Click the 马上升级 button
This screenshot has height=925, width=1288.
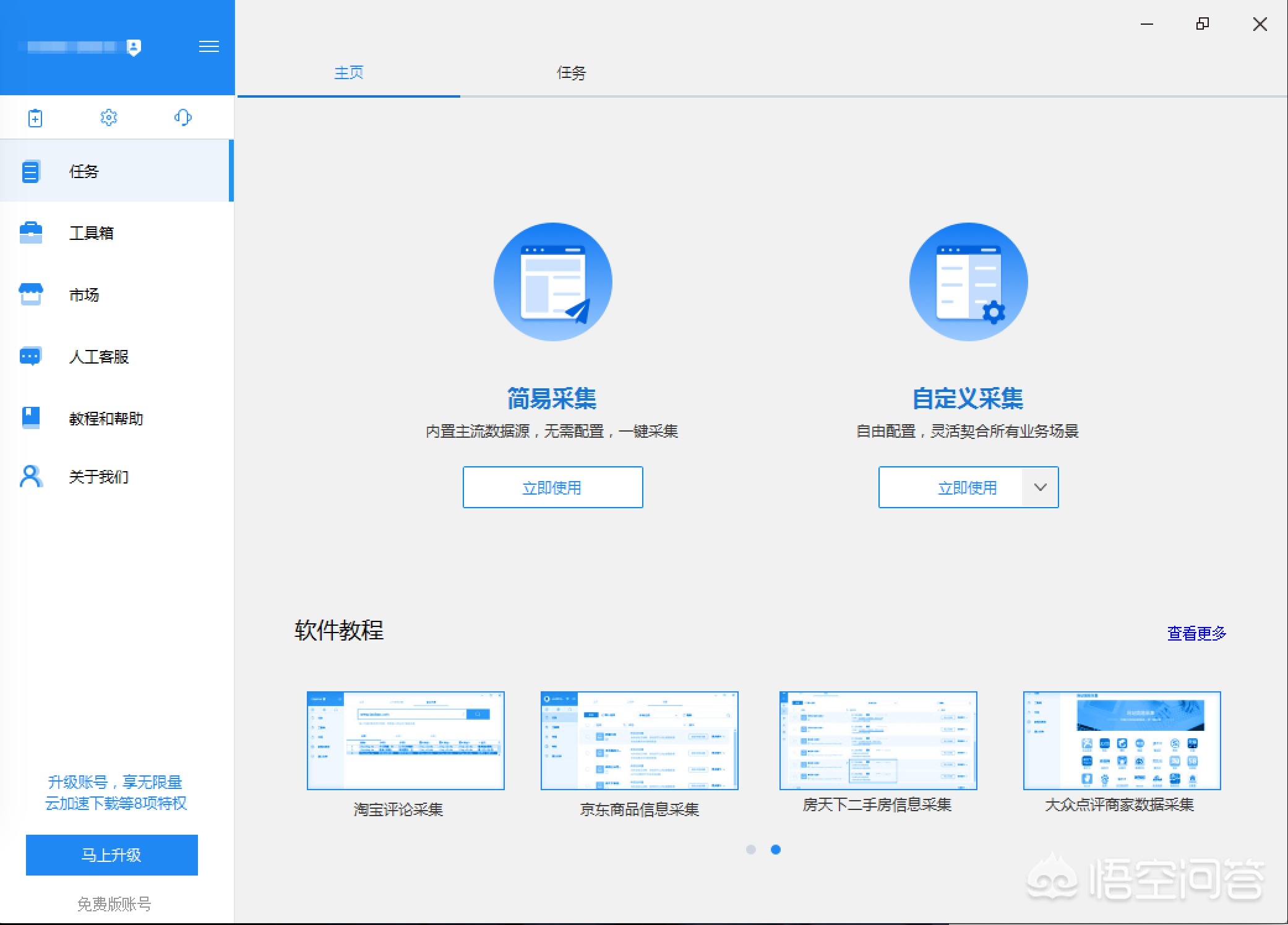click(112, 855)
